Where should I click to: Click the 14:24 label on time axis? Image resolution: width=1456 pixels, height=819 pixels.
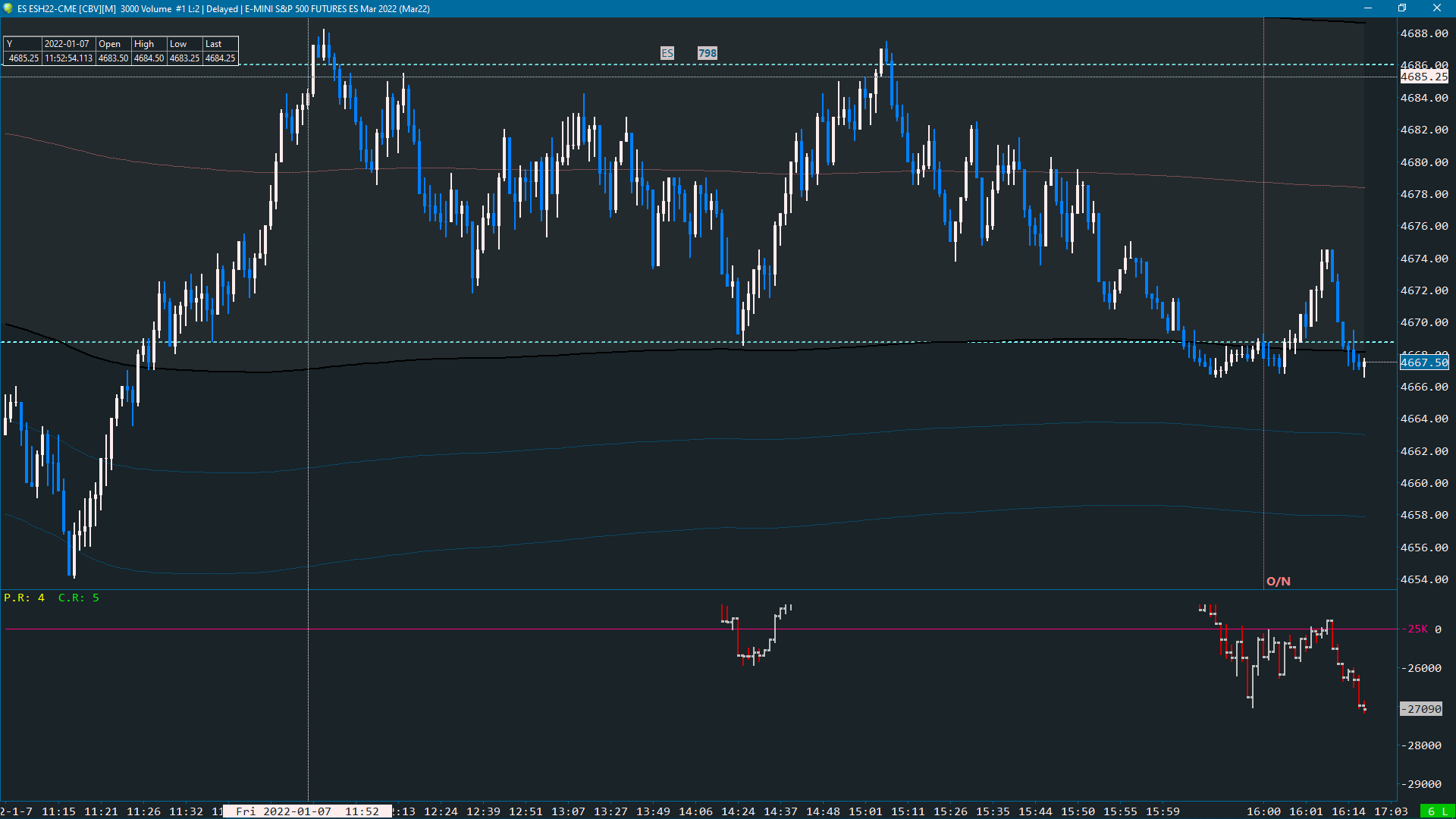click(737, 811)
